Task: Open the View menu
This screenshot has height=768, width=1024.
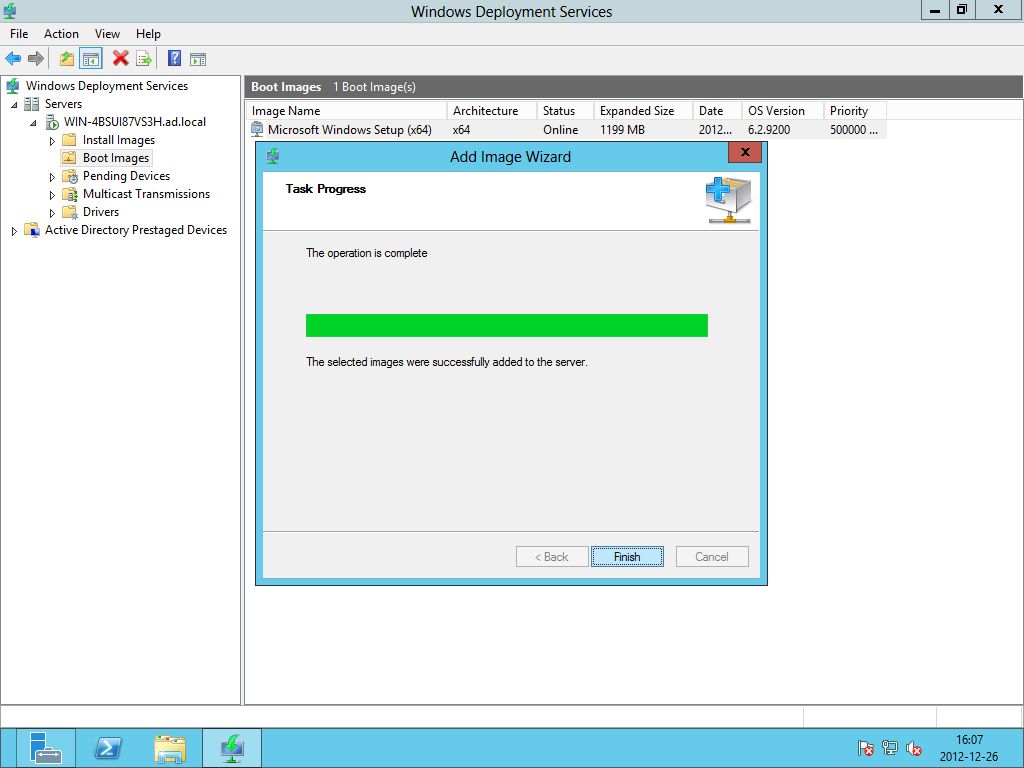Action: click(x=107, y=34)
